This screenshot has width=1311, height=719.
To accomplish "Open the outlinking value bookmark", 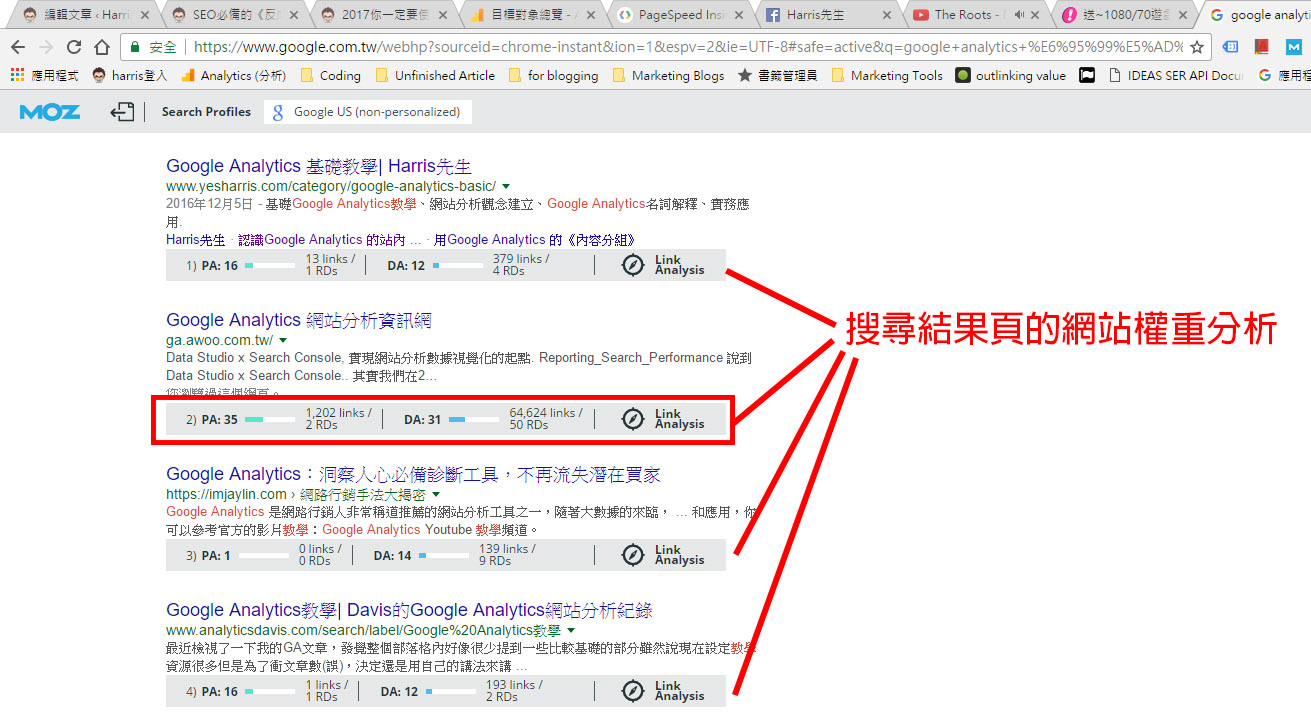I will click(1011, 75).
